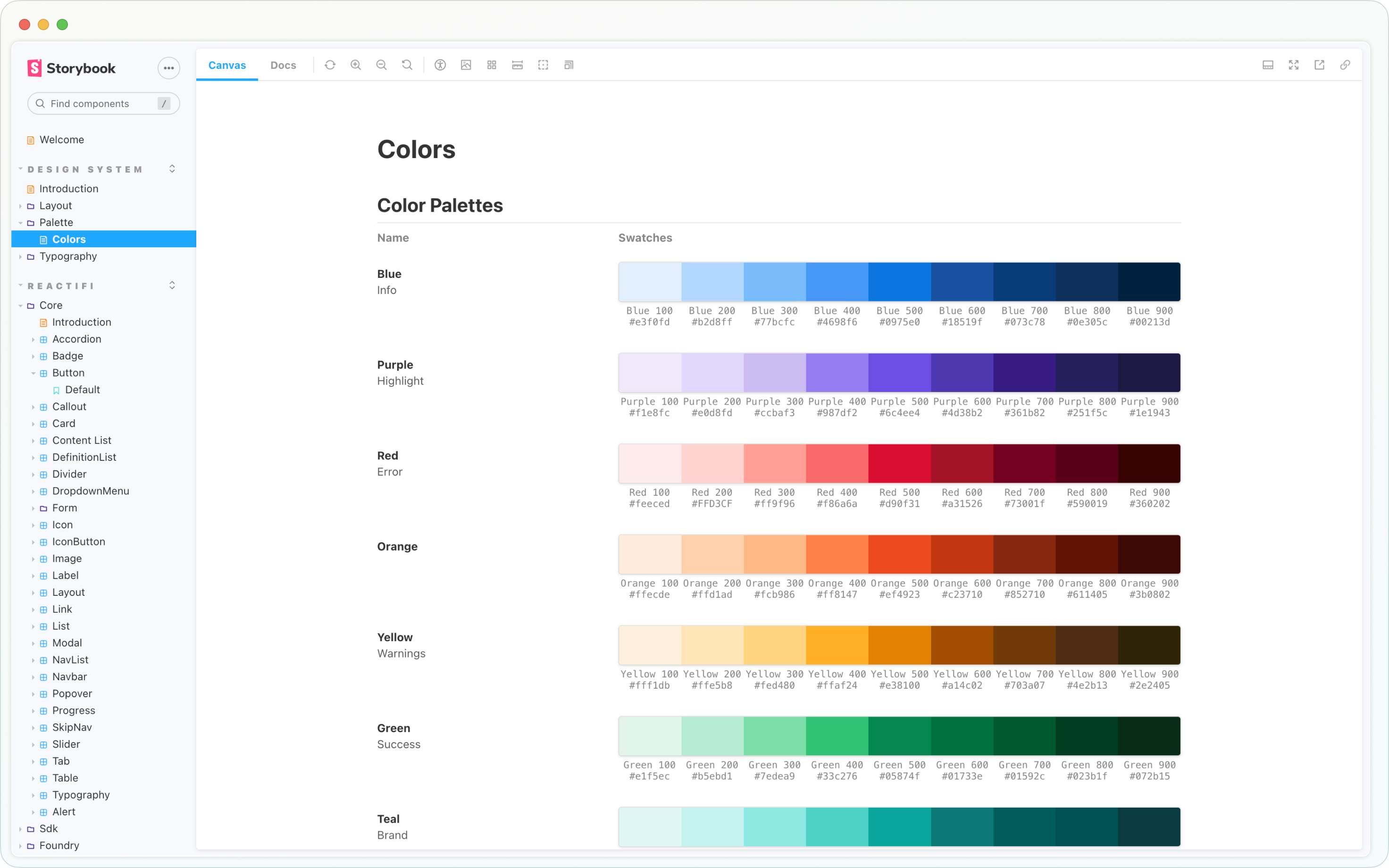
Task: Click the fullscreen icon in toolbar
Action: (1293, 65)
